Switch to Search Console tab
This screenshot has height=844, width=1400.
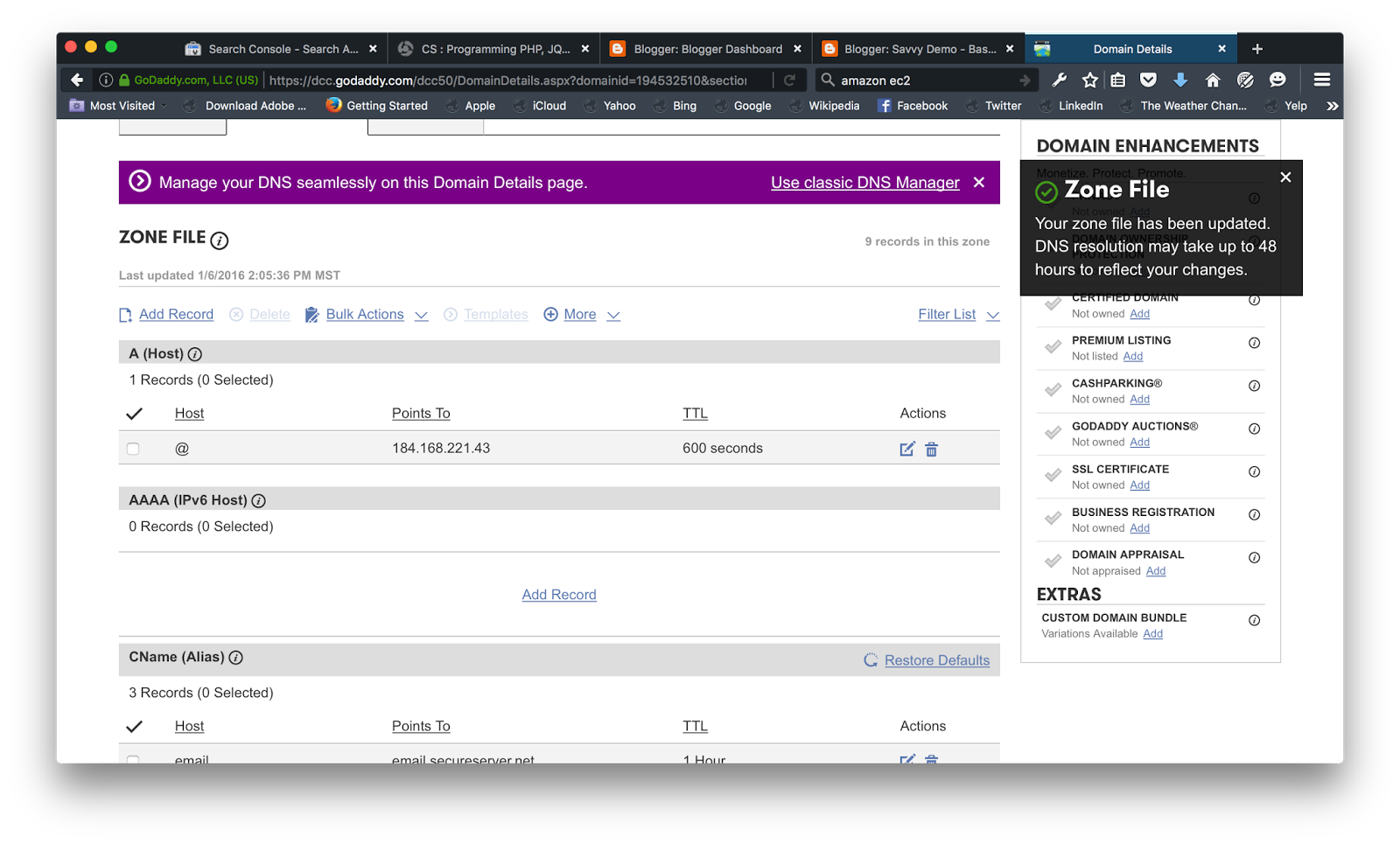pos(282,49)
